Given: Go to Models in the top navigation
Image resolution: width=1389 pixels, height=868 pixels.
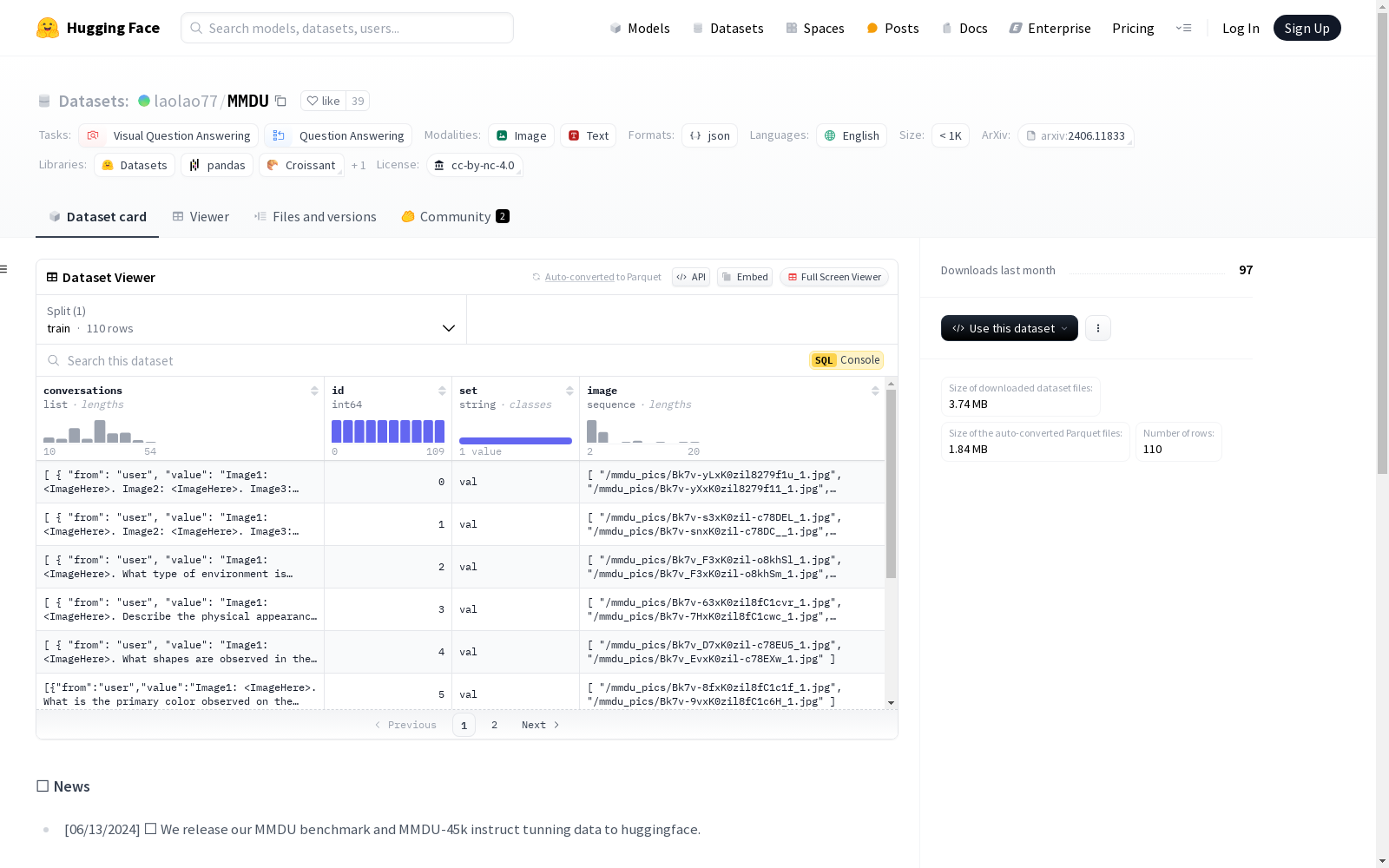Looking at the screenshot, I should pos(640,28).
